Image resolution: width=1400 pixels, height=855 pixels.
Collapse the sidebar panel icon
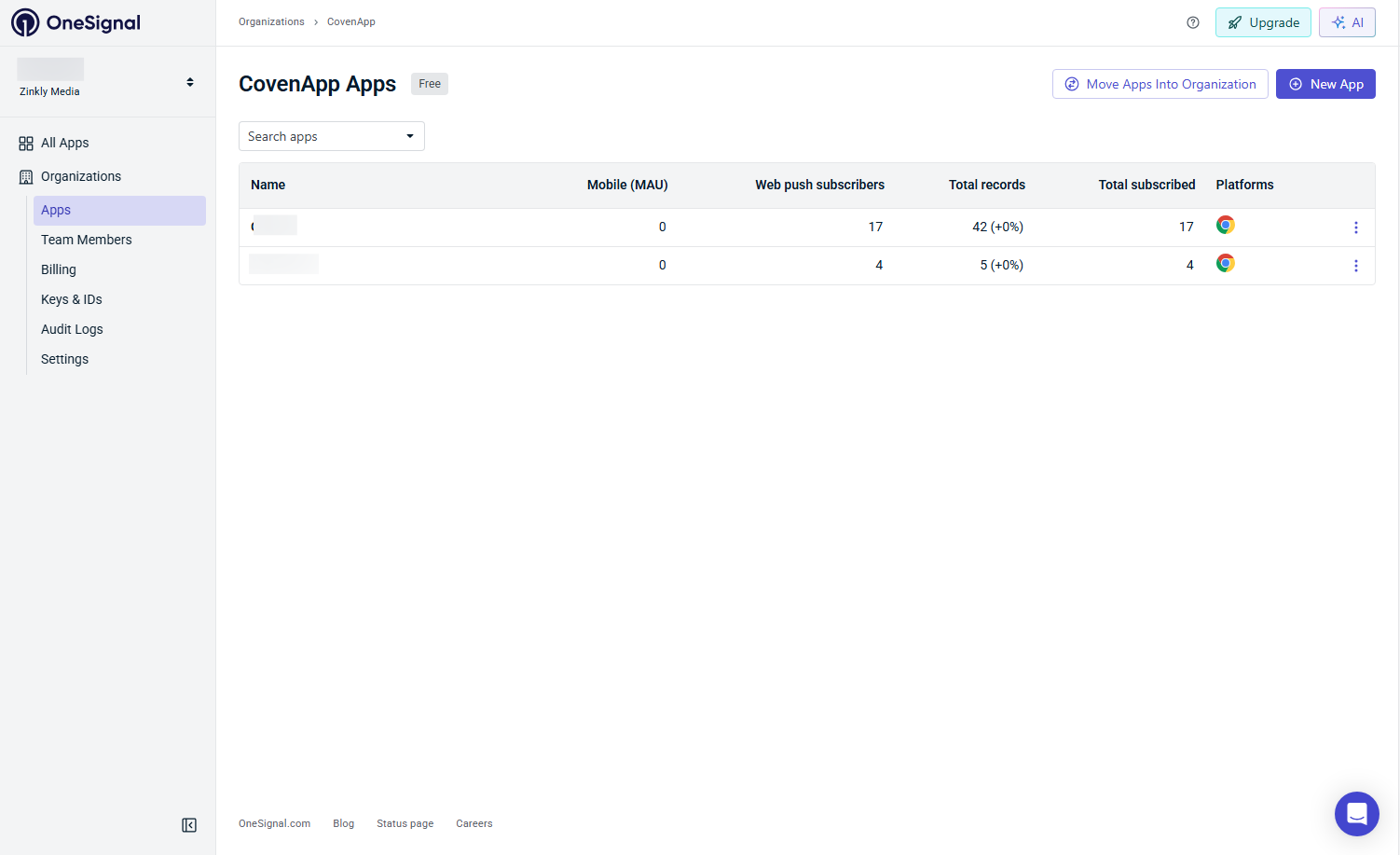coord(189,825)
